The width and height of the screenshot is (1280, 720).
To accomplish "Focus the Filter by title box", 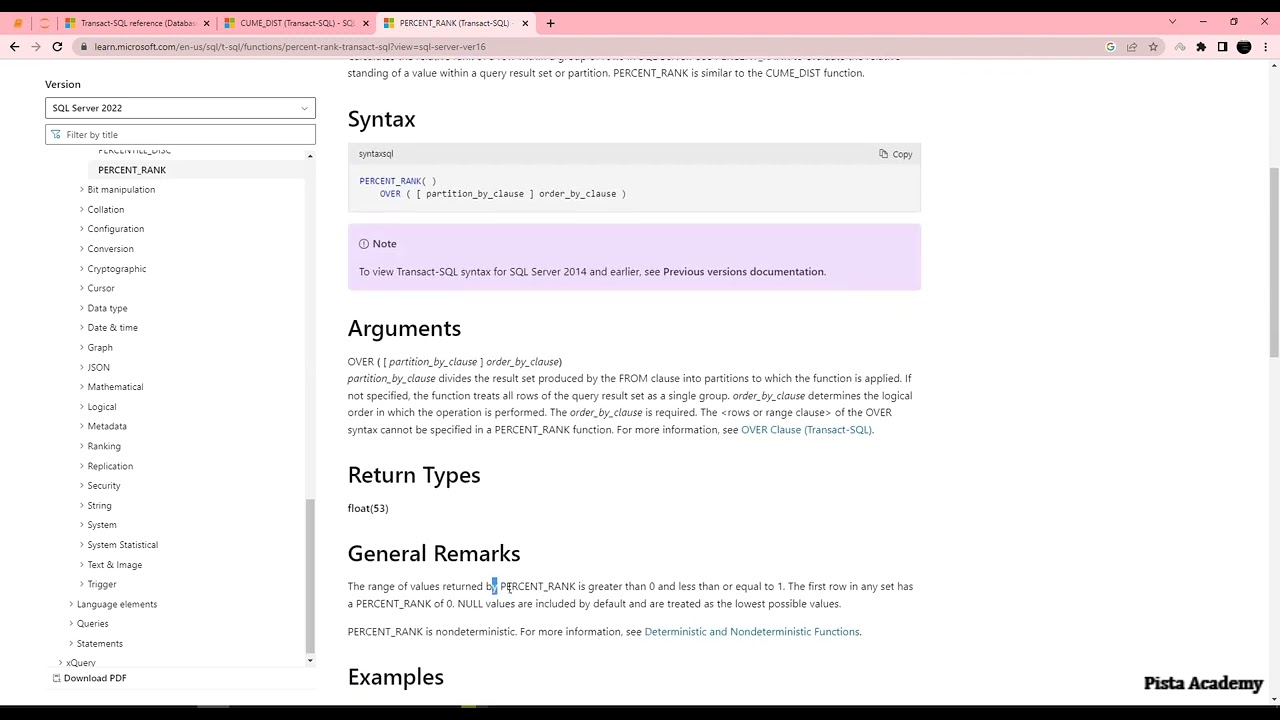I will [180, 135].
